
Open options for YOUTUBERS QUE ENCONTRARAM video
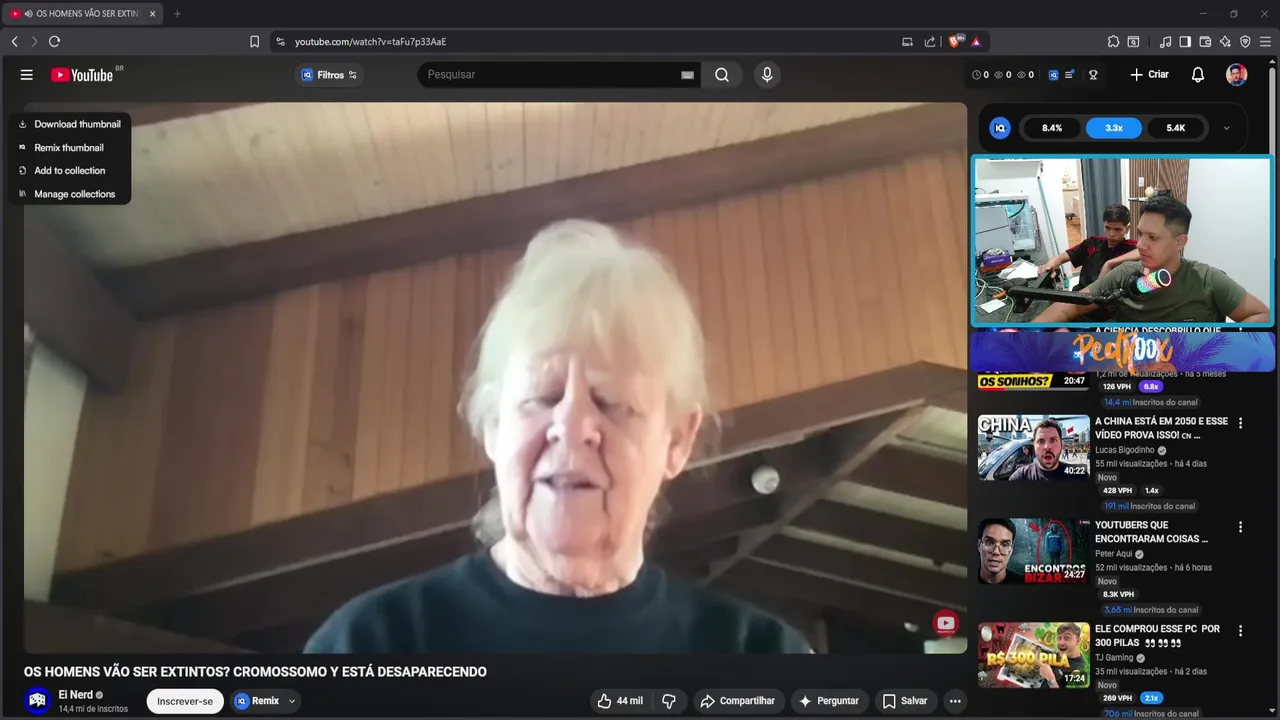(1240, 527)
